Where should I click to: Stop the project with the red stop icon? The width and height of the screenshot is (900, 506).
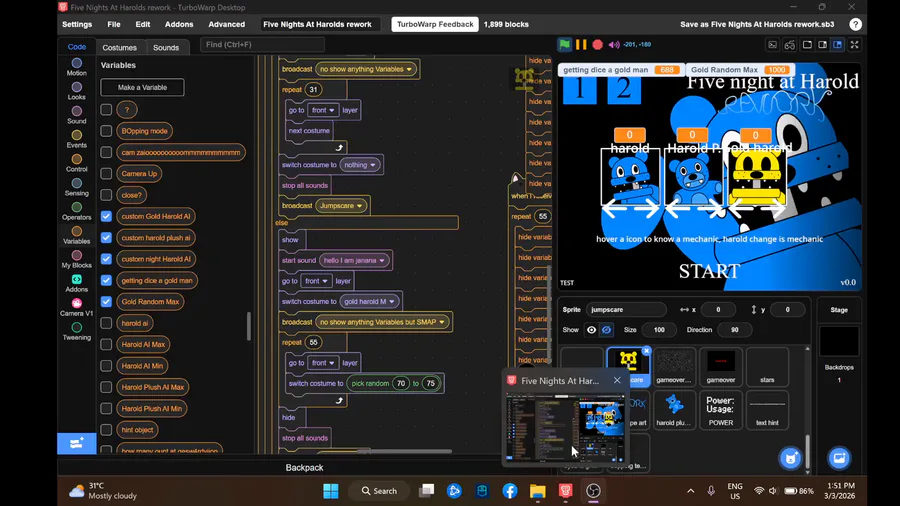point(598,44)
